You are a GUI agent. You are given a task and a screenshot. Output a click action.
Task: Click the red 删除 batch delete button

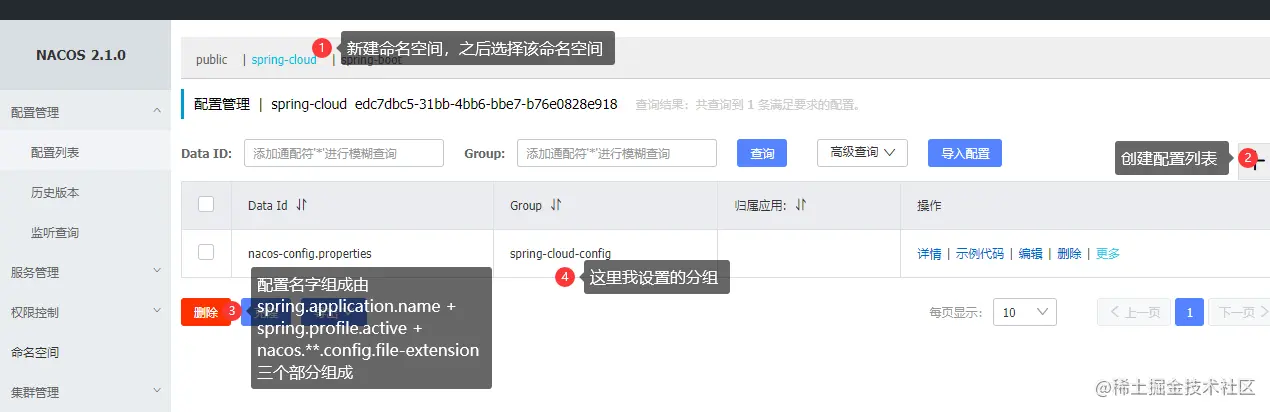pos(206,312)
